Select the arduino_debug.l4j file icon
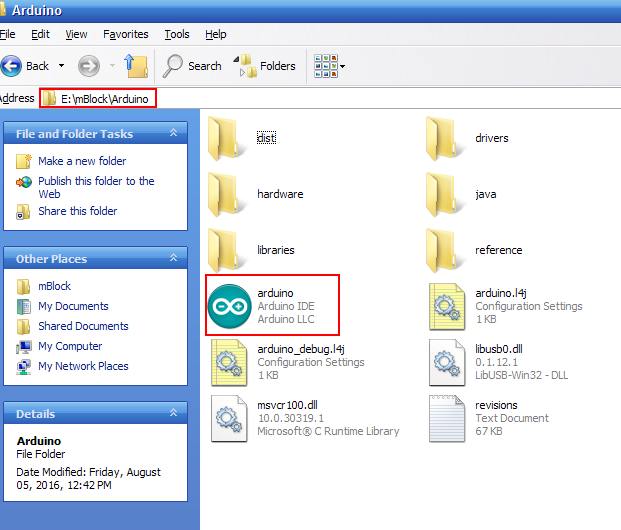Viewport: 621px width, 530px height. coord(229,362)
